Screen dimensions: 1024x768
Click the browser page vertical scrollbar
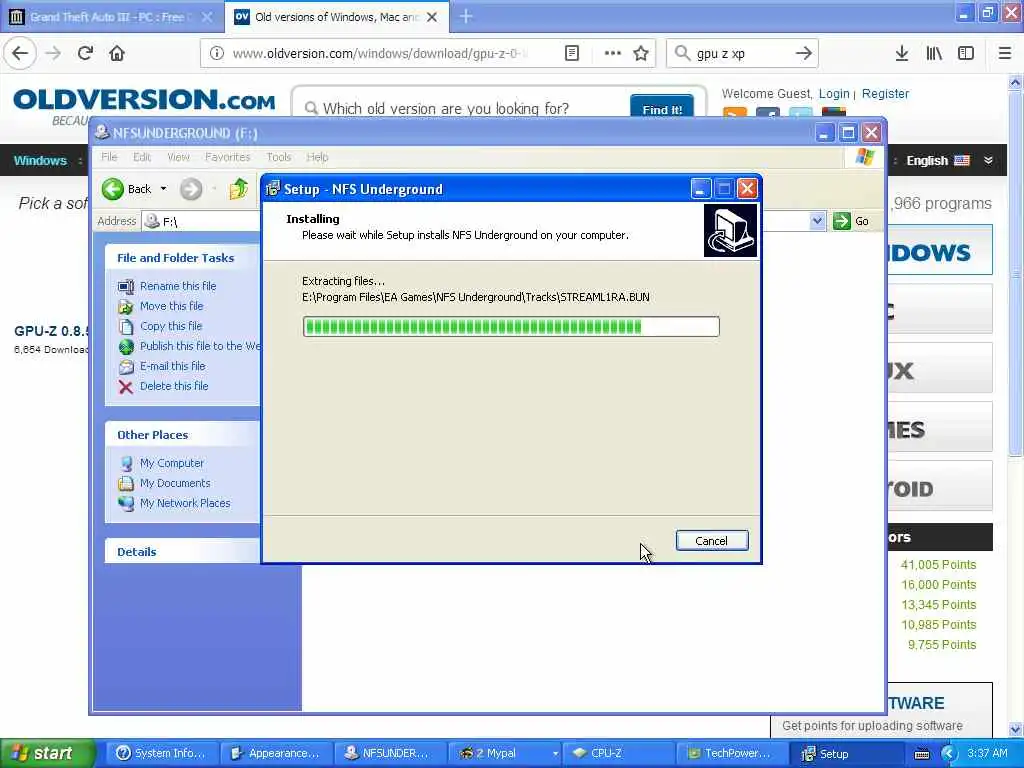1016,405
